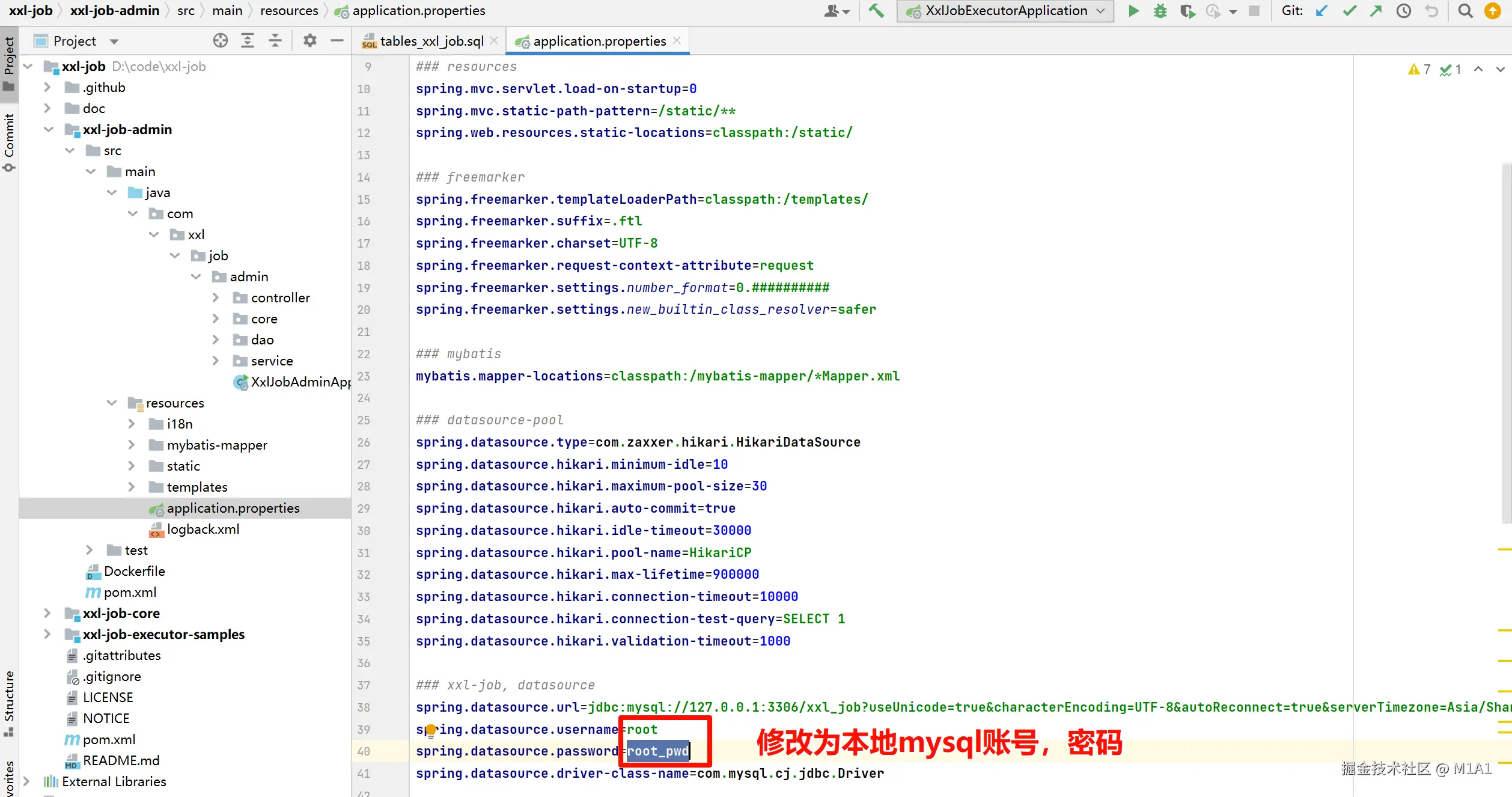Expand the xxl-job-core module

(x=47, y=613)
